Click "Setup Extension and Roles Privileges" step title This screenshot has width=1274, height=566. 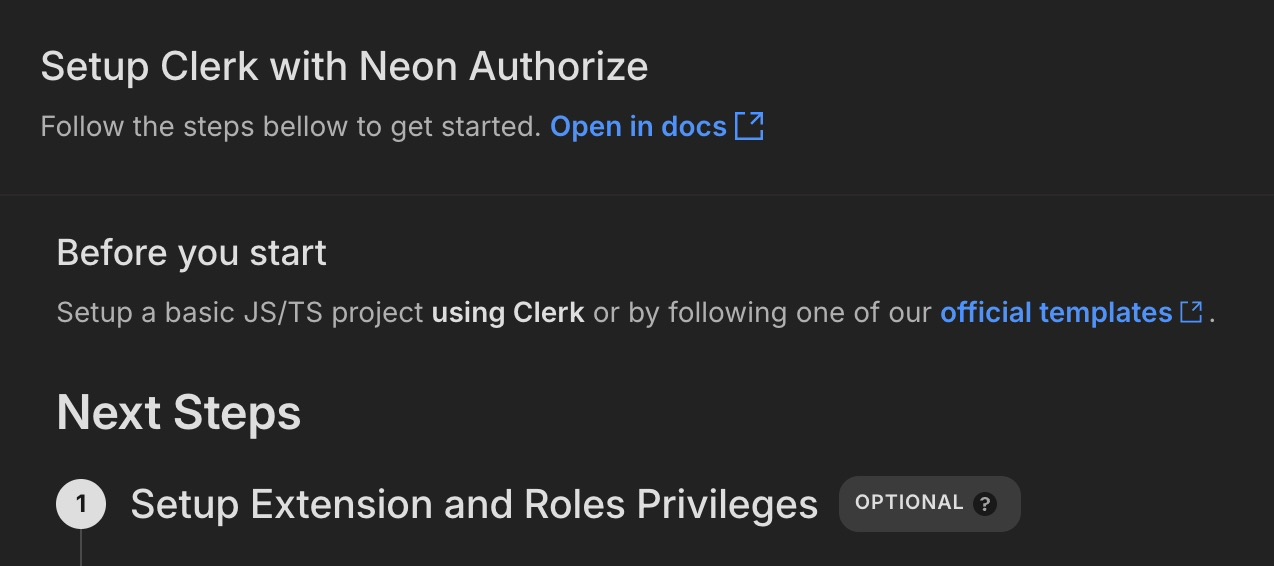(x=474, y=504)
